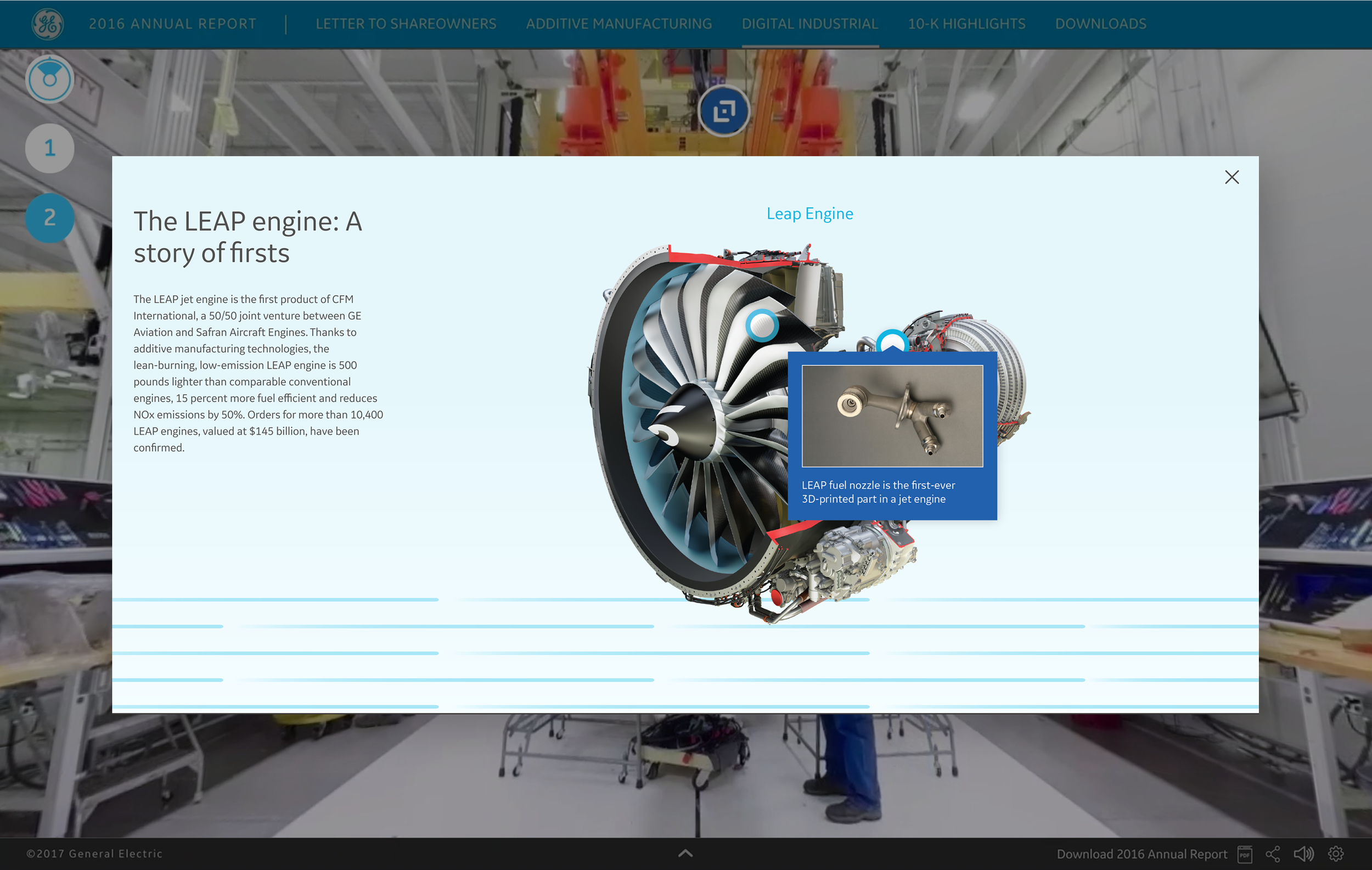Viewport: 1372px width, 870px height.
Task: Click the blue expand hotspot icon above the panel
Action: (x=724, y=111)
